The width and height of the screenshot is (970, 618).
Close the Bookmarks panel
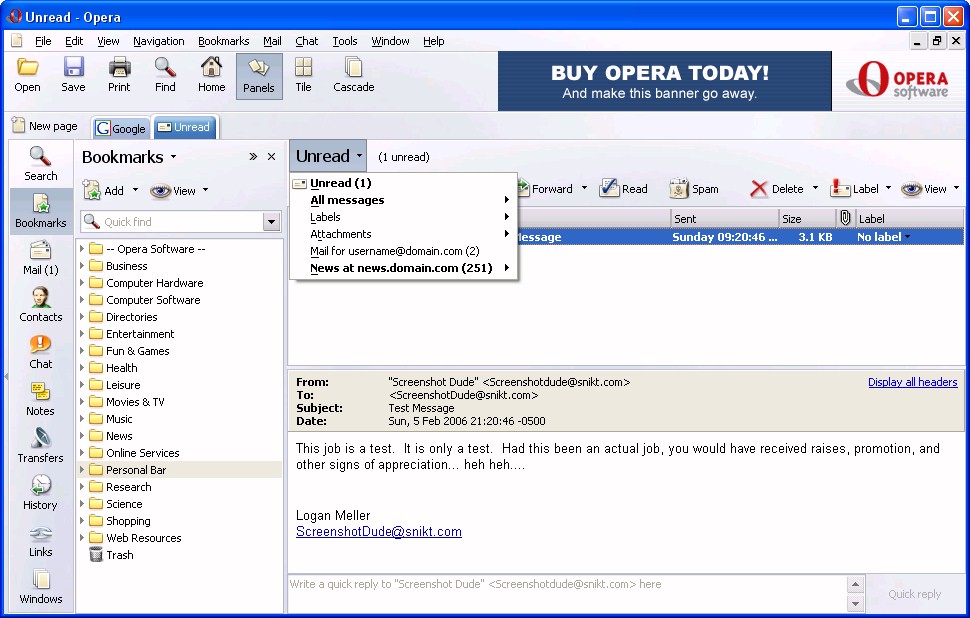(271, 157)
